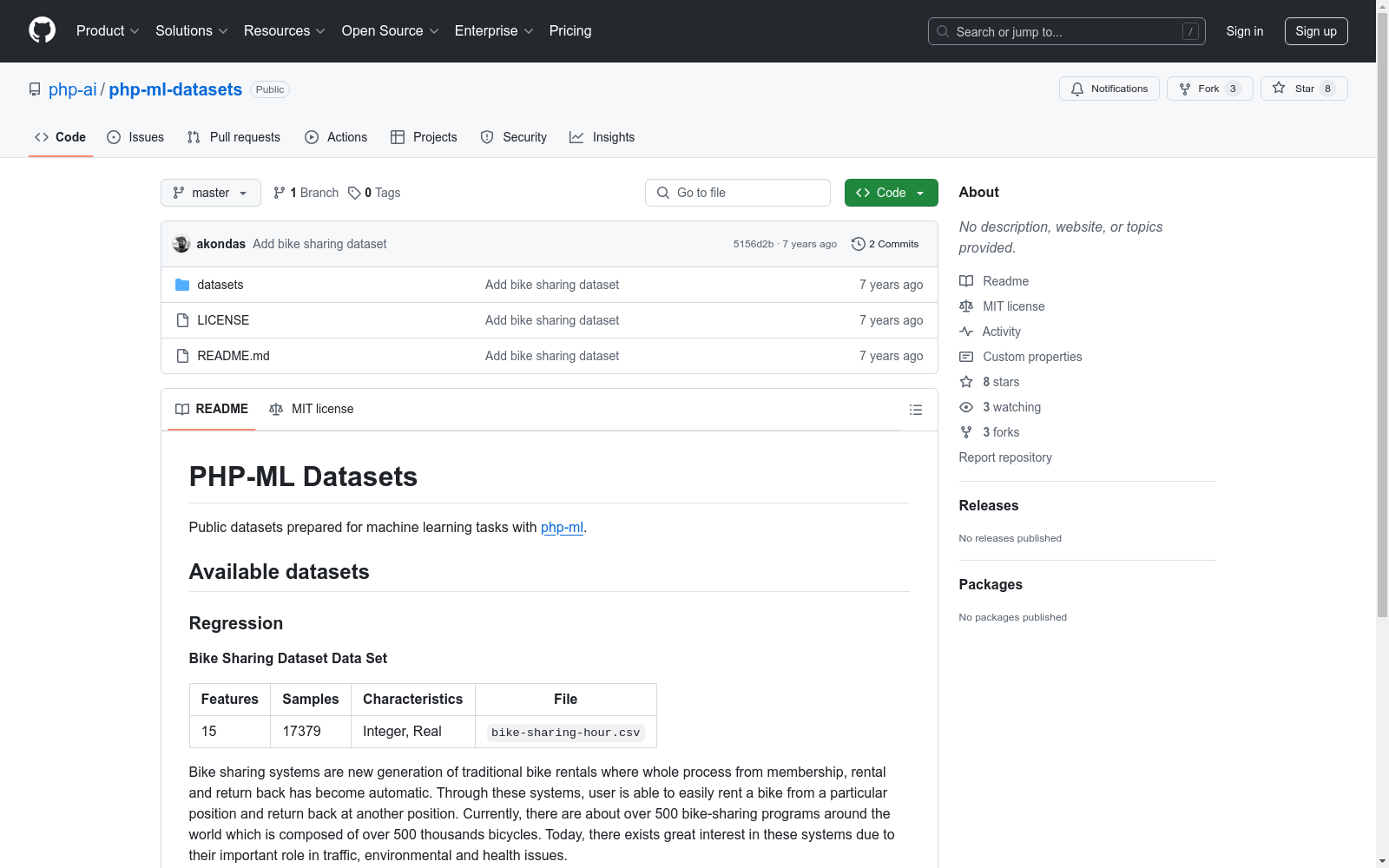Click the Search or jump to field
1389x868 pixels.
[1067, 31]
